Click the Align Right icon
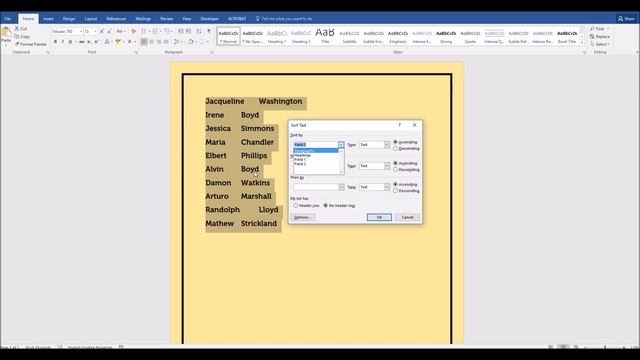640x360 pixels. [x=159, y=42]
